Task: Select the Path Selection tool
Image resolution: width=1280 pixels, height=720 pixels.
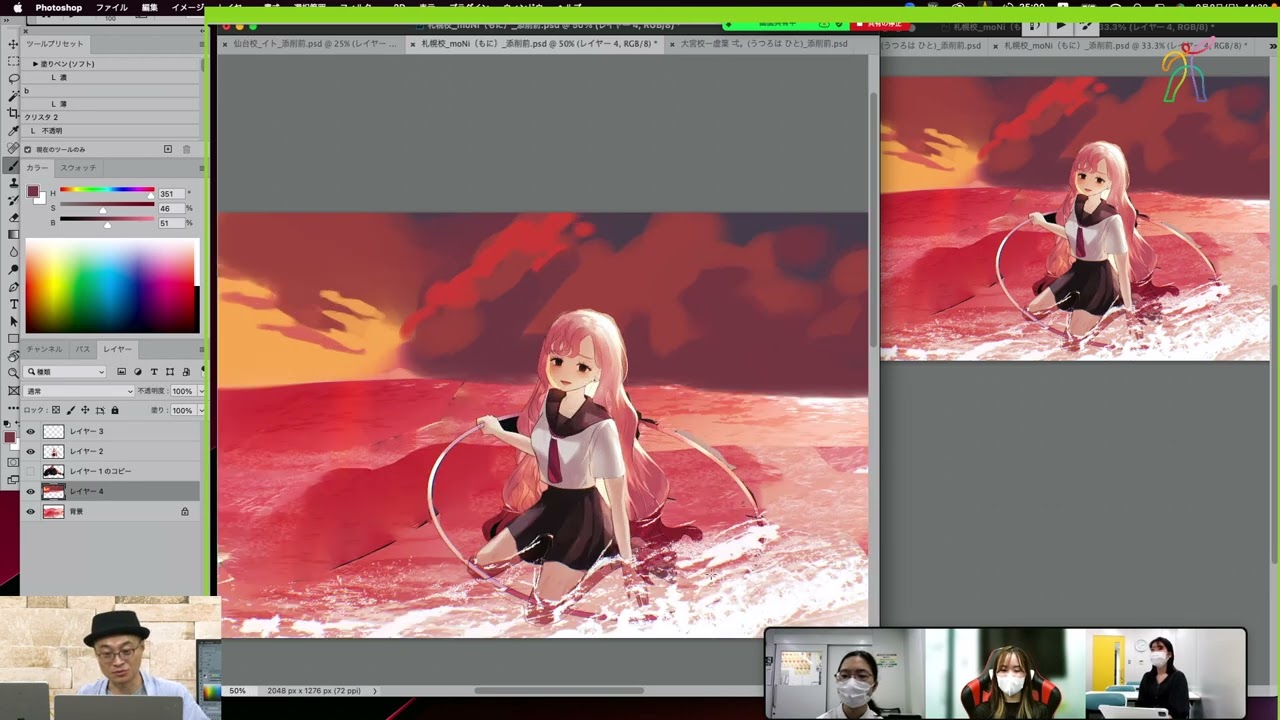Action: tap(13, 321)
